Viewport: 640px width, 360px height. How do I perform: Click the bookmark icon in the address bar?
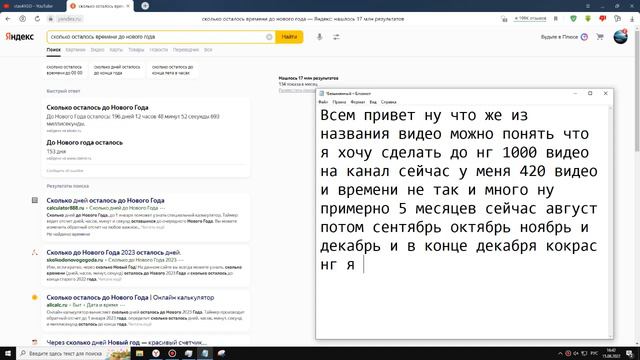coord(556,19)
